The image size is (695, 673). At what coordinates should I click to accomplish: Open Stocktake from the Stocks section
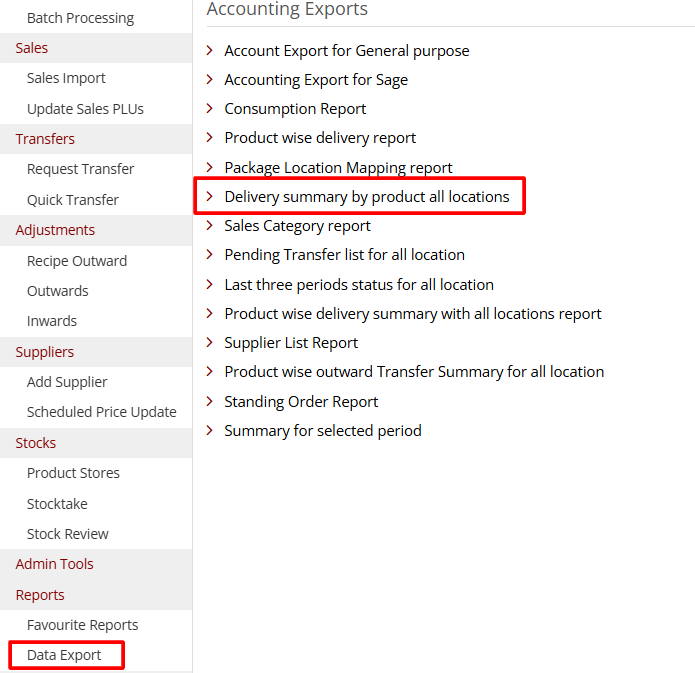click(57, 504)
